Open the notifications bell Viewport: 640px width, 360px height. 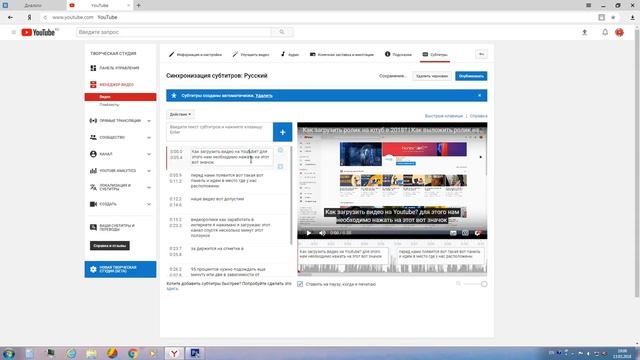(x=605, y=32)
